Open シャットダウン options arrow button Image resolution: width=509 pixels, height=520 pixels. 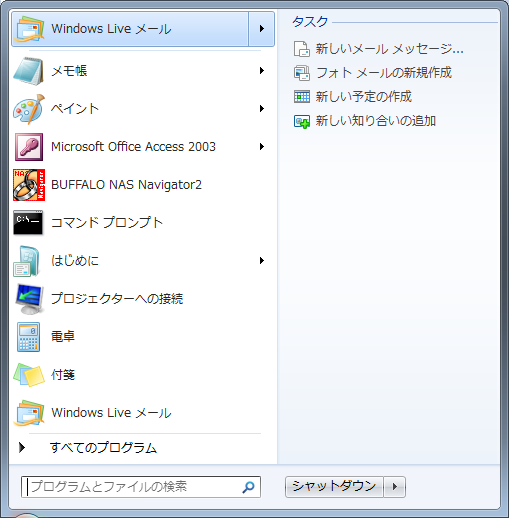pos(395,487)
